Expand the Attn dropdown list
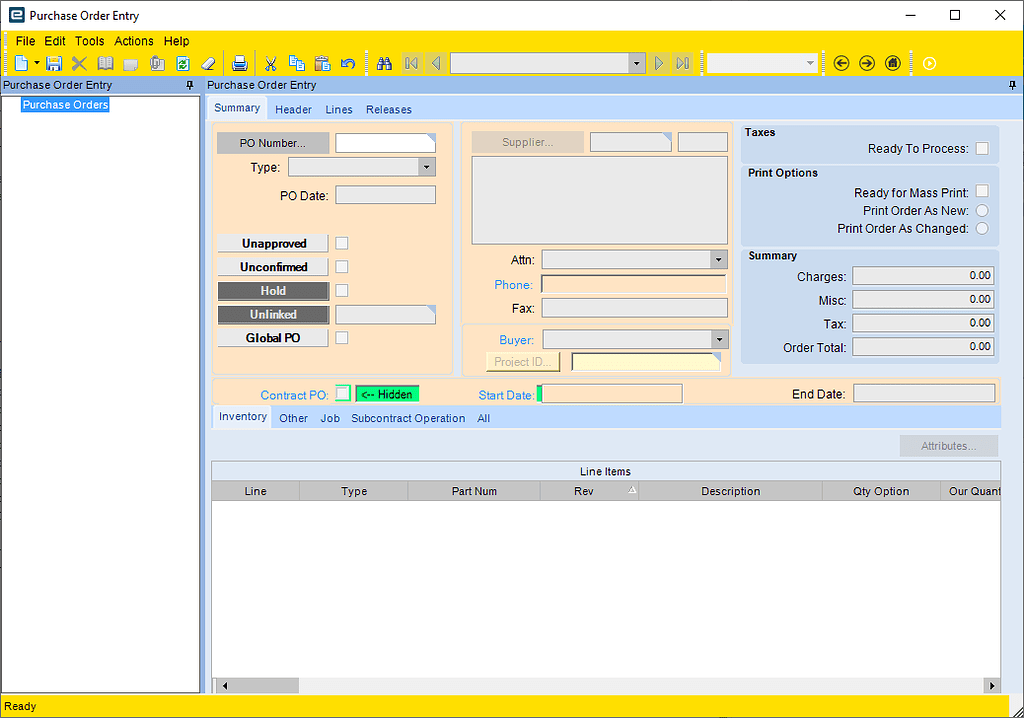The width and height of the screenshot is (1024, 718). pos(718,259)
